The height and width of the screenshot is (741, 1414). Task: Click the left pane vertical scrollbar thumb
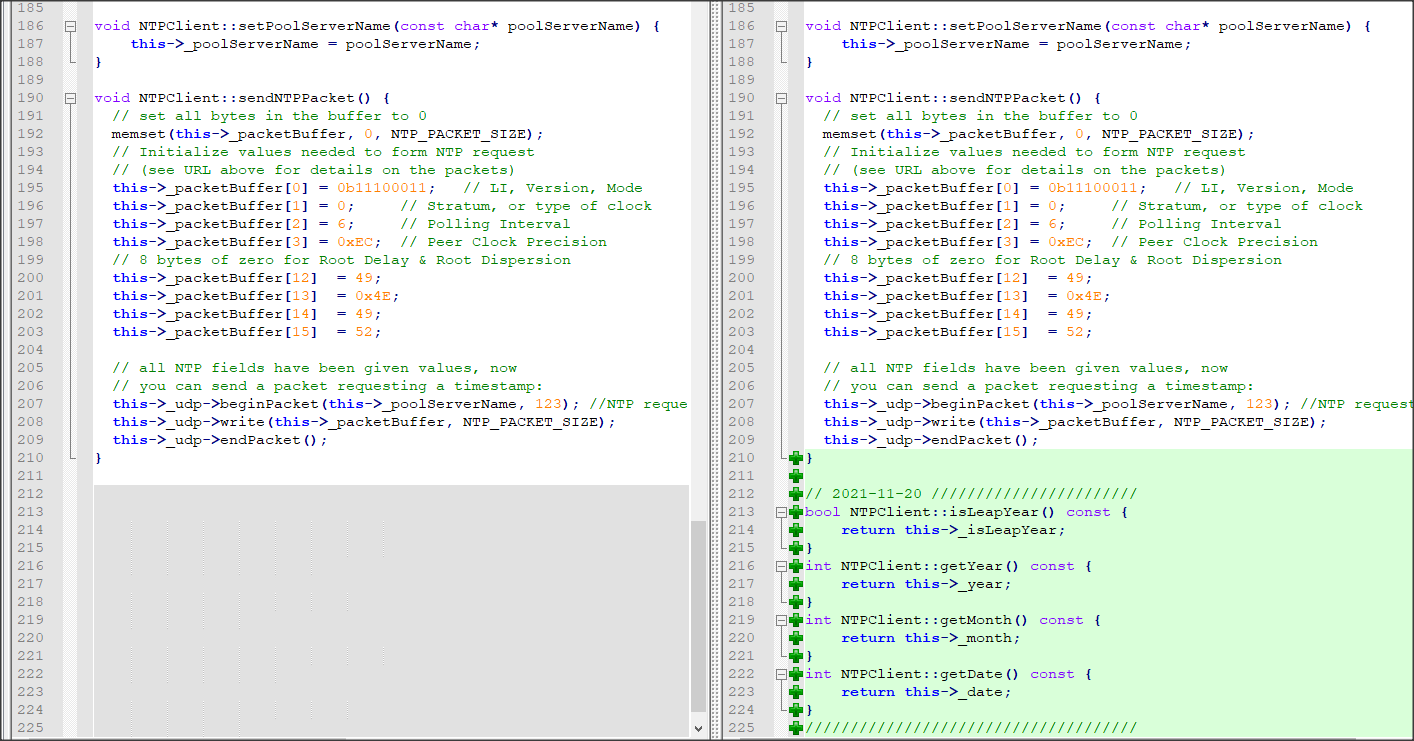(x=698, y=616)
